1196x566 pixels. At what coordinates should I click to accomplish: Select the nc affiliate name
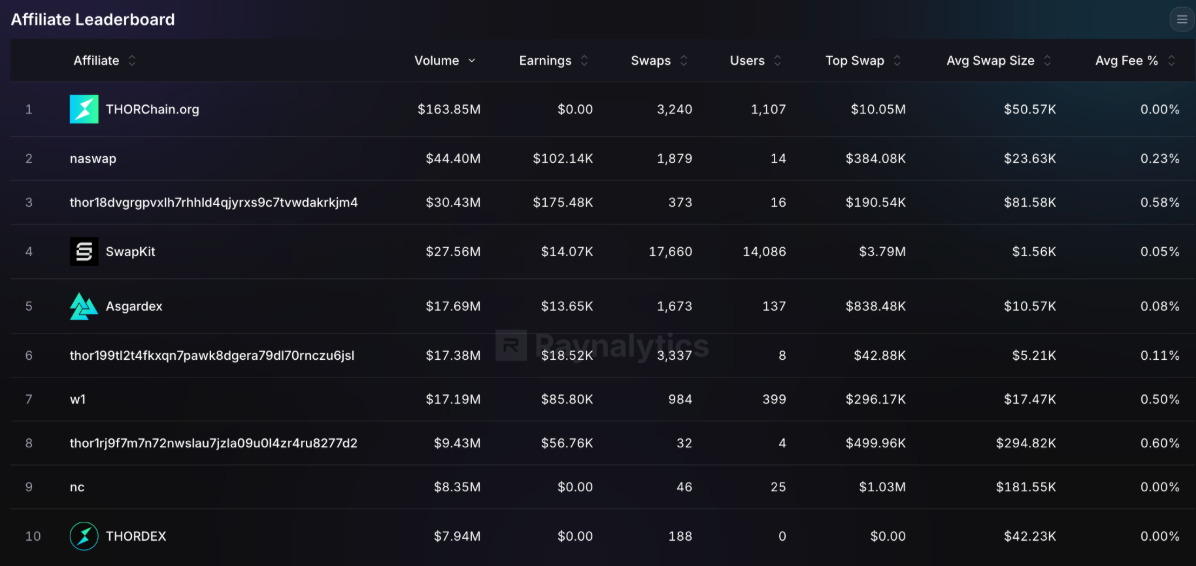77,487
